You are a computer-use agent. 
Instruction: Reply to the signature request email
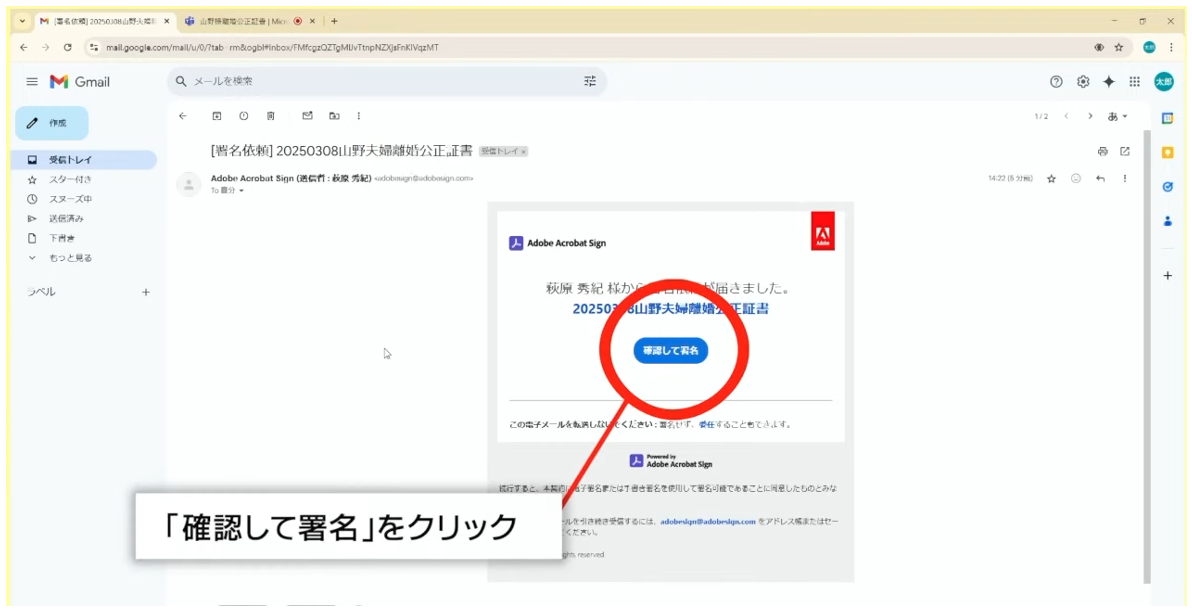pos(1102,178)
